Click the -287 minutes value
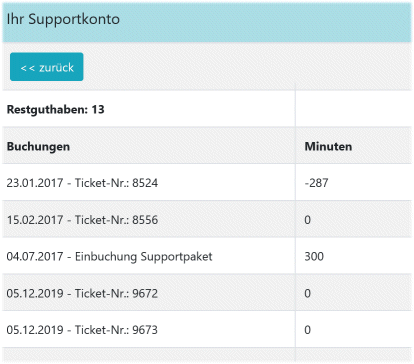The image size is (414, 364). coord(316,183)
